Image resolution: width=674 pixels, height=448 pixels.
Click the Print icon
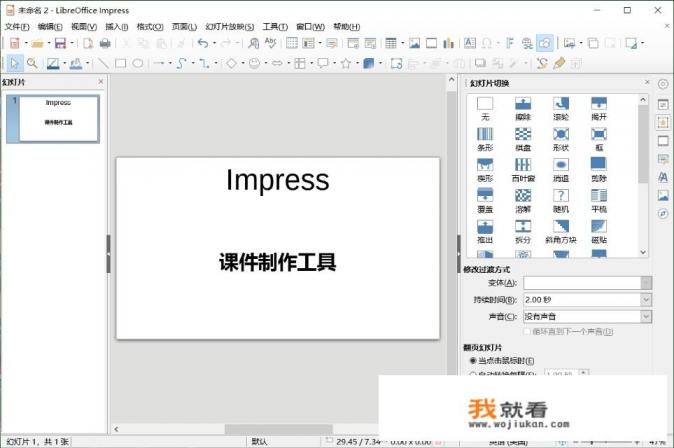tap(105, 43)
